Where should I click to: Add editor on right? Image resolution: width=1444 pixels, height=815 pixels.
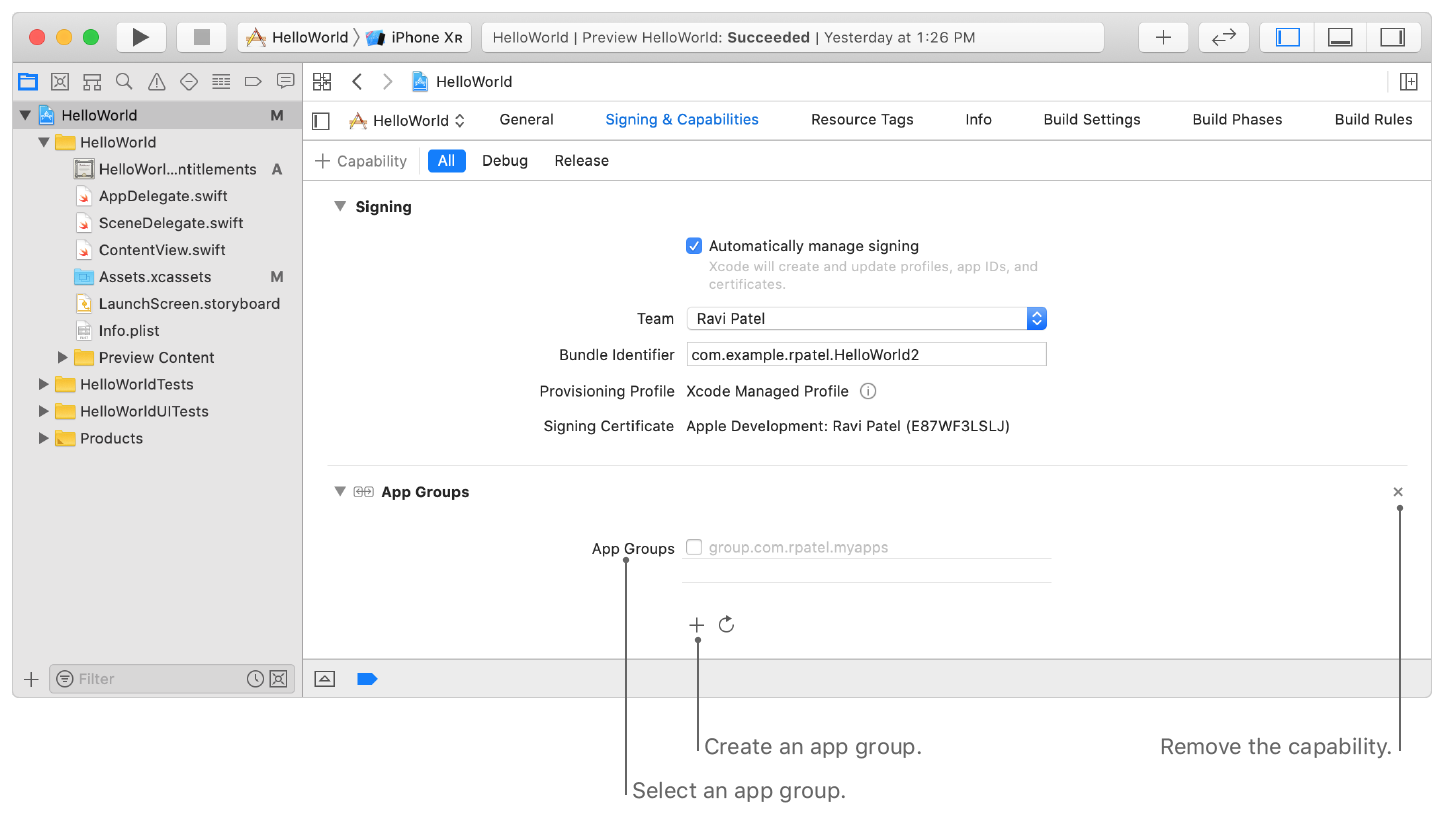click(x=1408, y=82)
